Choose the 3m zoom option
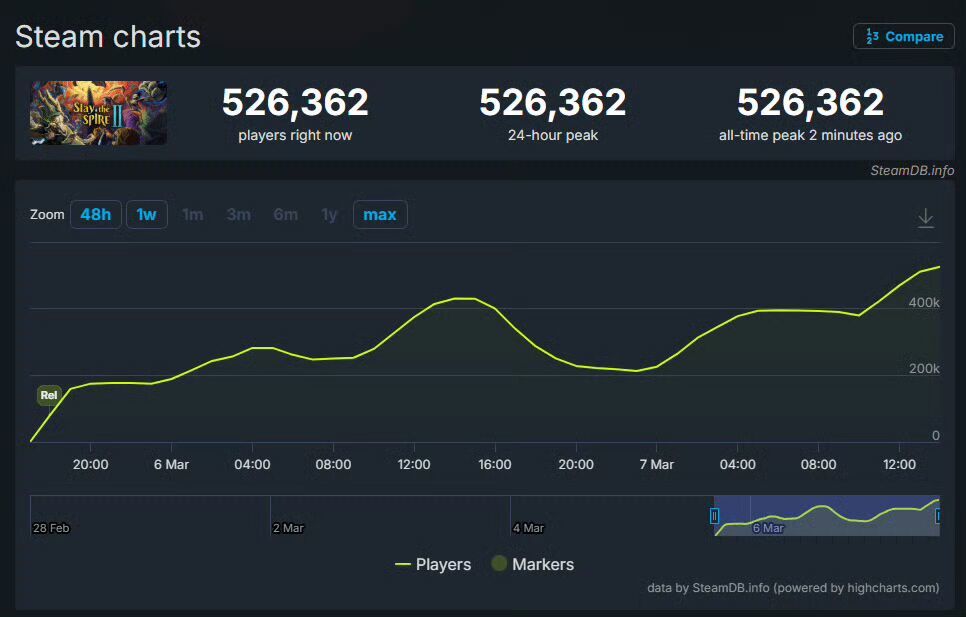Viewport: 966px width, 617px height. coord(238,214)
